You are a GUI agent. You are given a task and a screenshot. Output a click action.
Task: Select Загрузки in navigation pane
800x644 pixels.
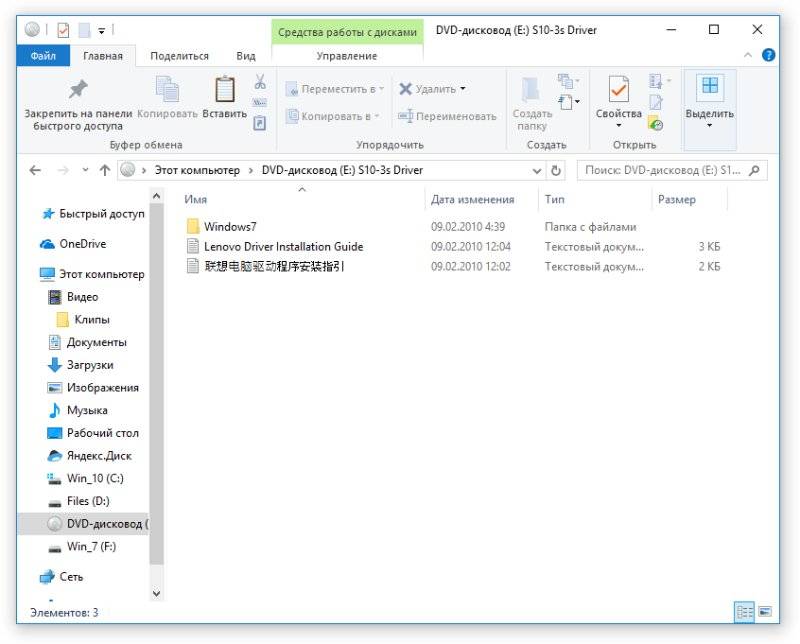90,365
